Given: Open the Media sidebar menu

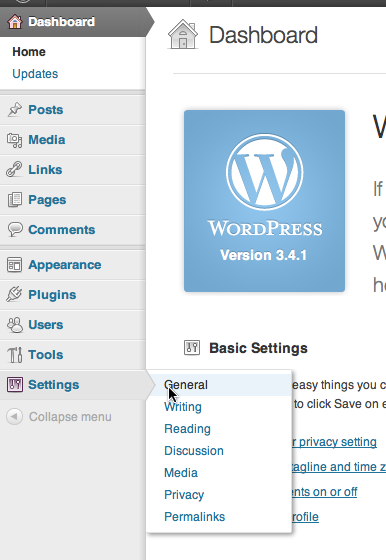Looking at the screenshot, I should coord(47,140).
